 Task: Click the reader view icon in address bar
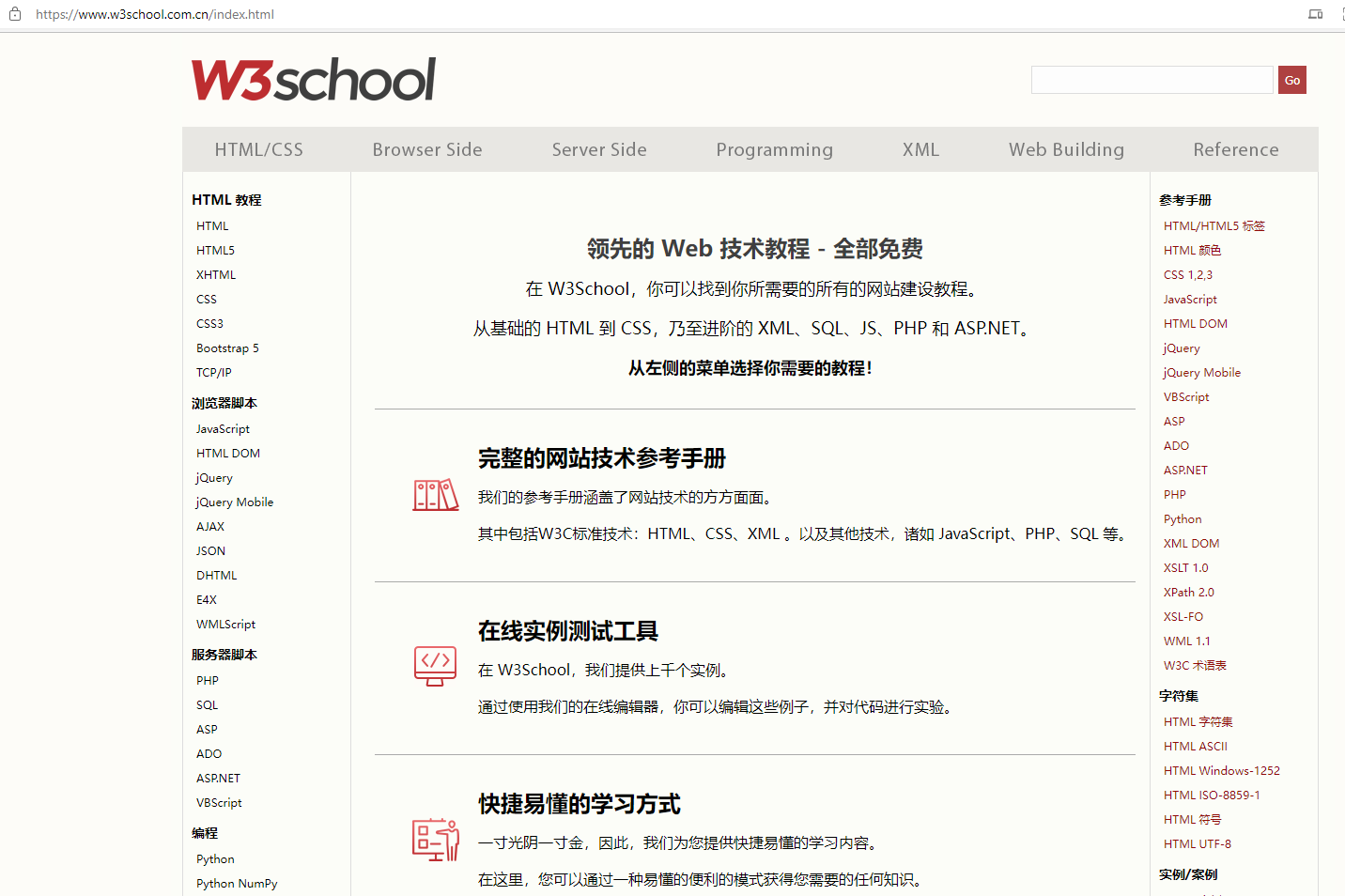tap(1316, 14)
